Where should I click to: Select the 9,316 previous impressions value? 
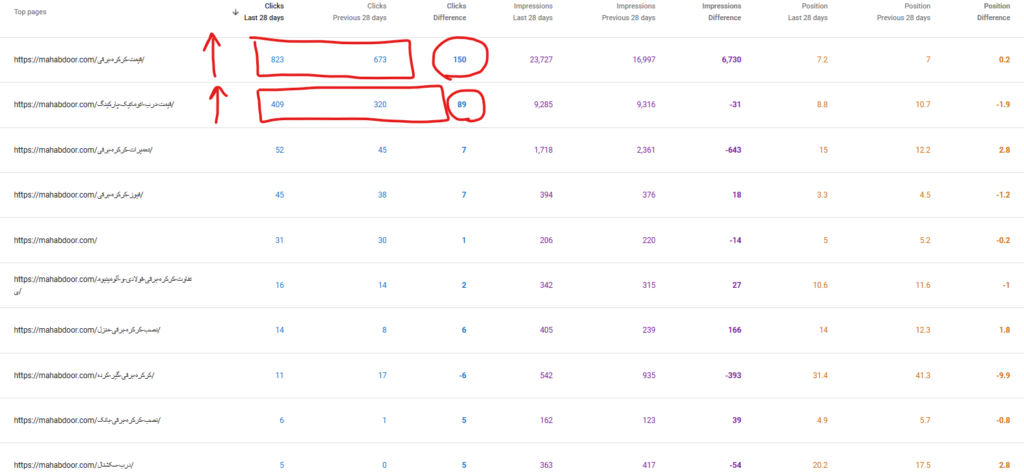coord(646,105)
